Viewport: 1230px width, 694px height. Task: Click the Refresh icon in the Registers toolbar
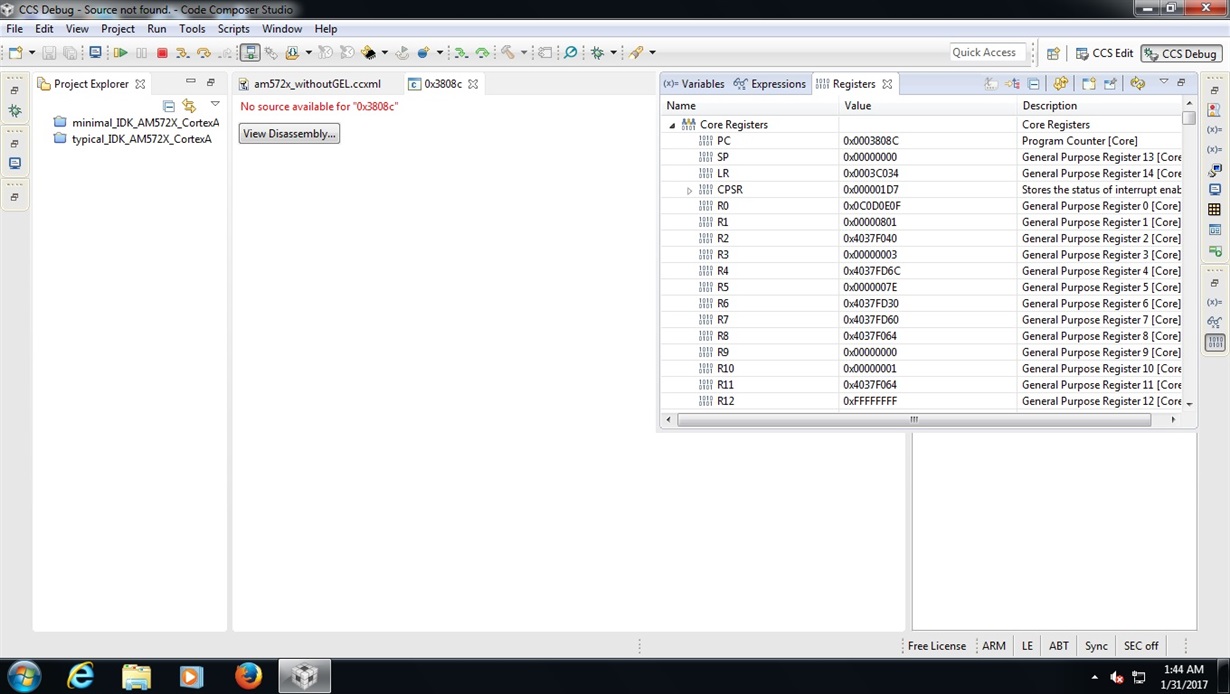click(x=1061, y=84)
